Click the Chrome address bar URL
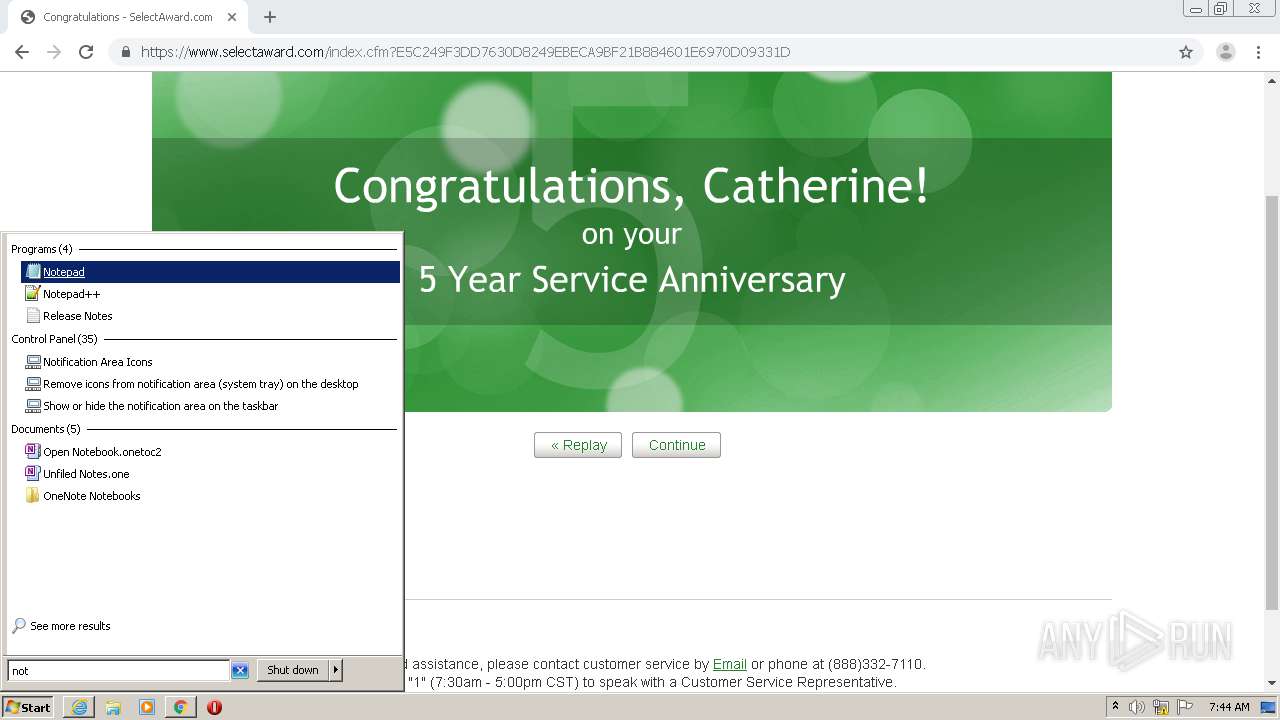This screenshot has height=720, width=1280. [465, 52]
